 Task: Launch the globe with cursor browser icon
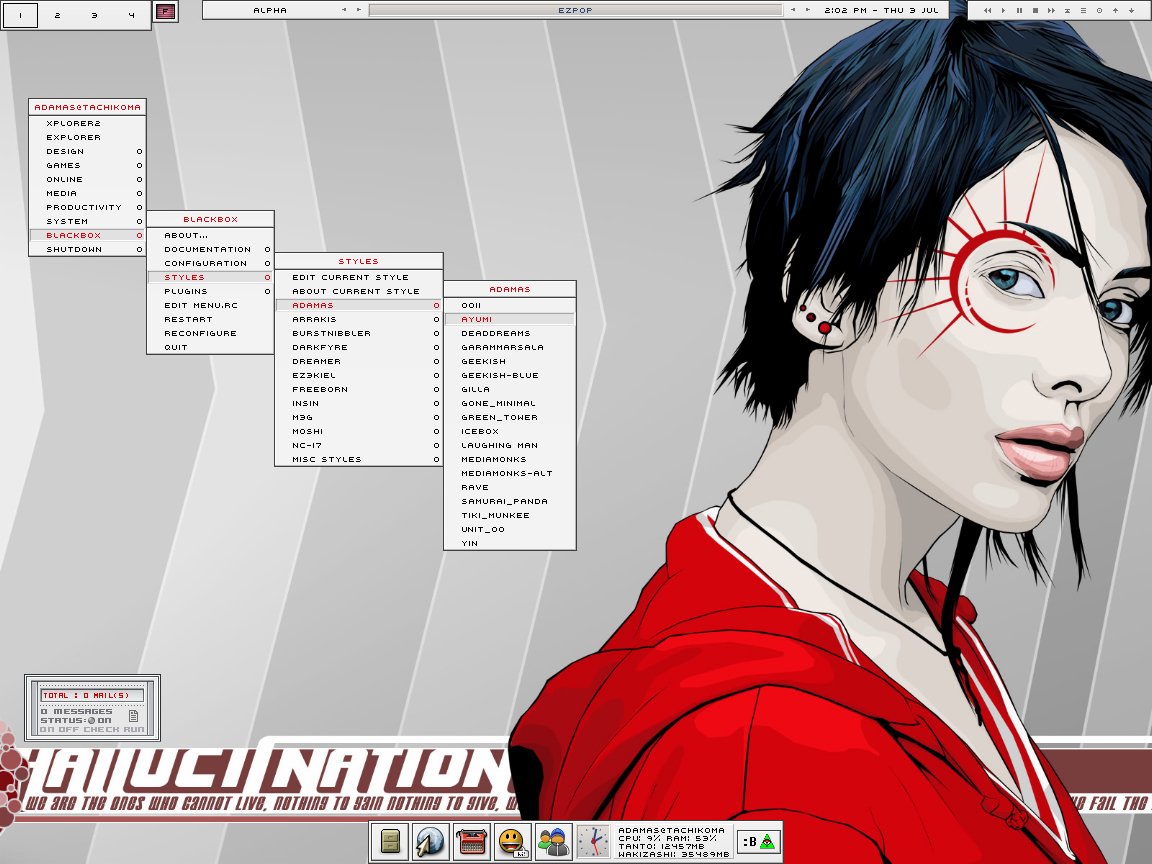coord(431,841)
